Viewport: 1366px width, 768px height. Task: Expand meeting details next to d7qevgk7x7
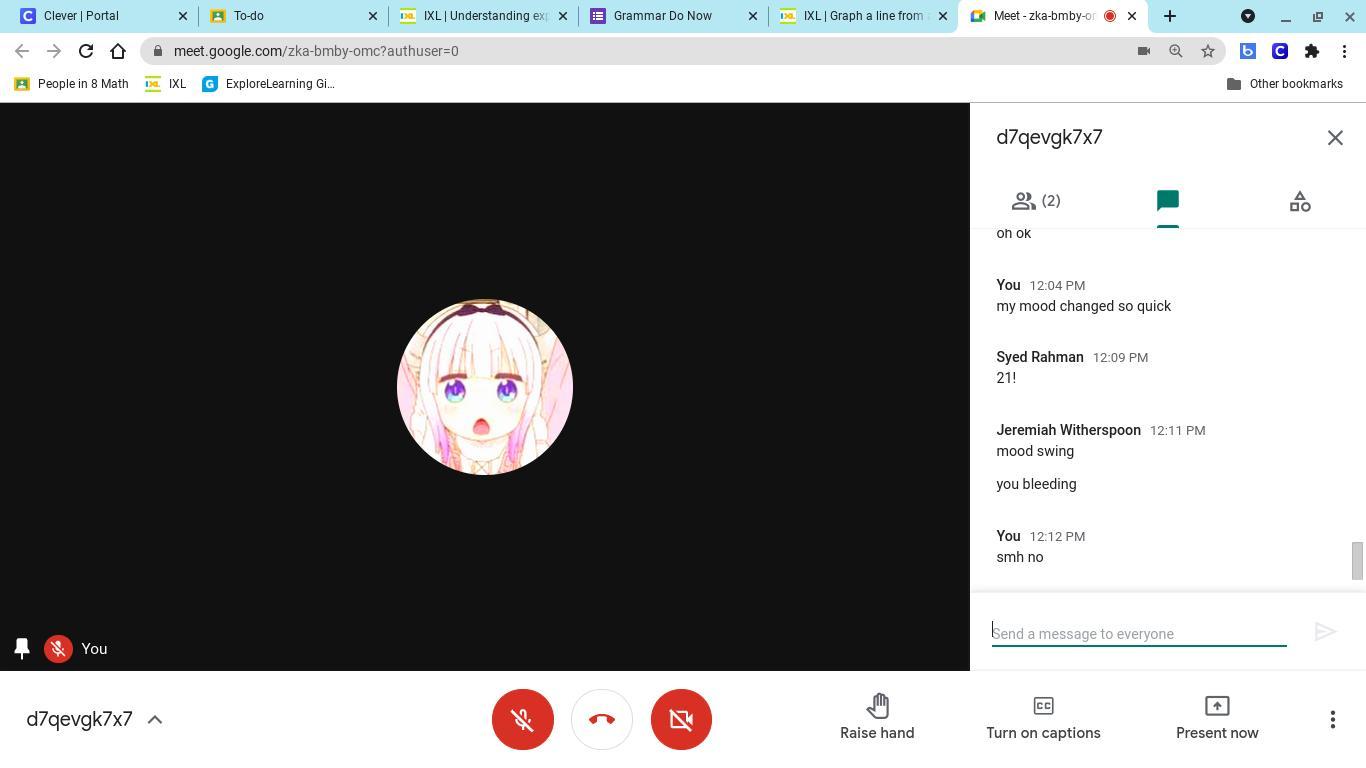[155, 719]
